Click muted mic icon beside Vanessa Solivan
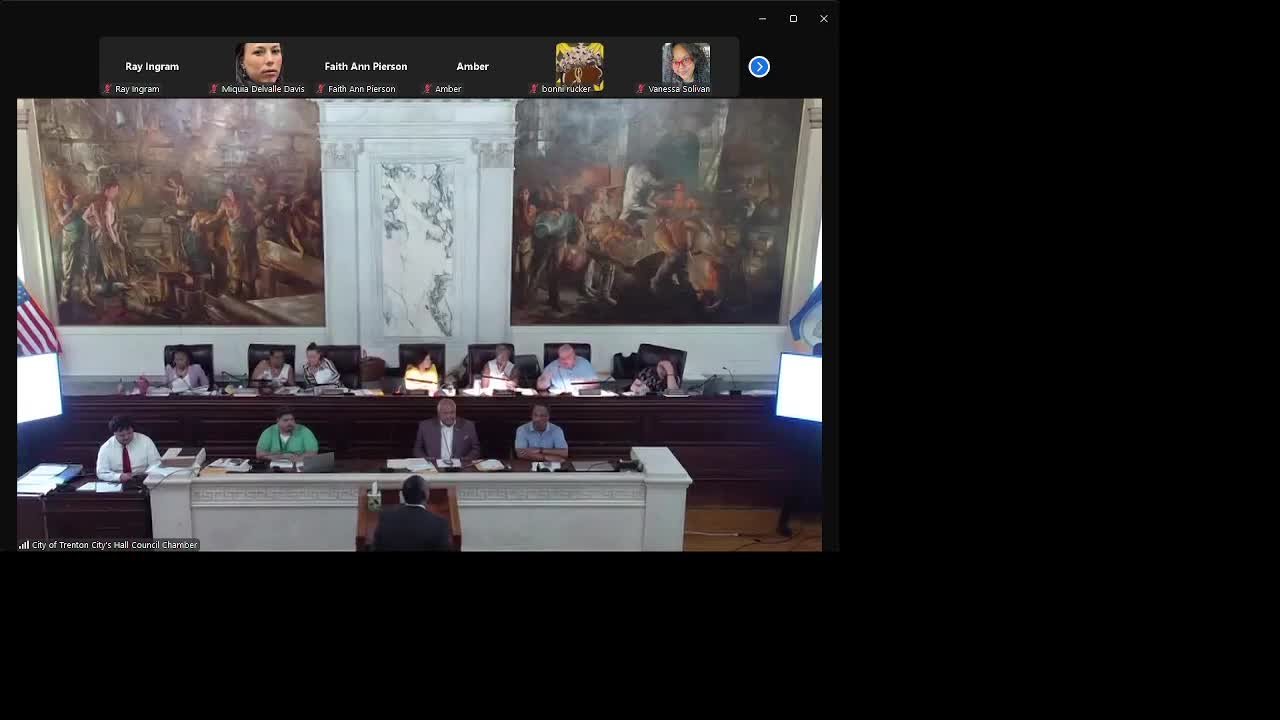 641,89
